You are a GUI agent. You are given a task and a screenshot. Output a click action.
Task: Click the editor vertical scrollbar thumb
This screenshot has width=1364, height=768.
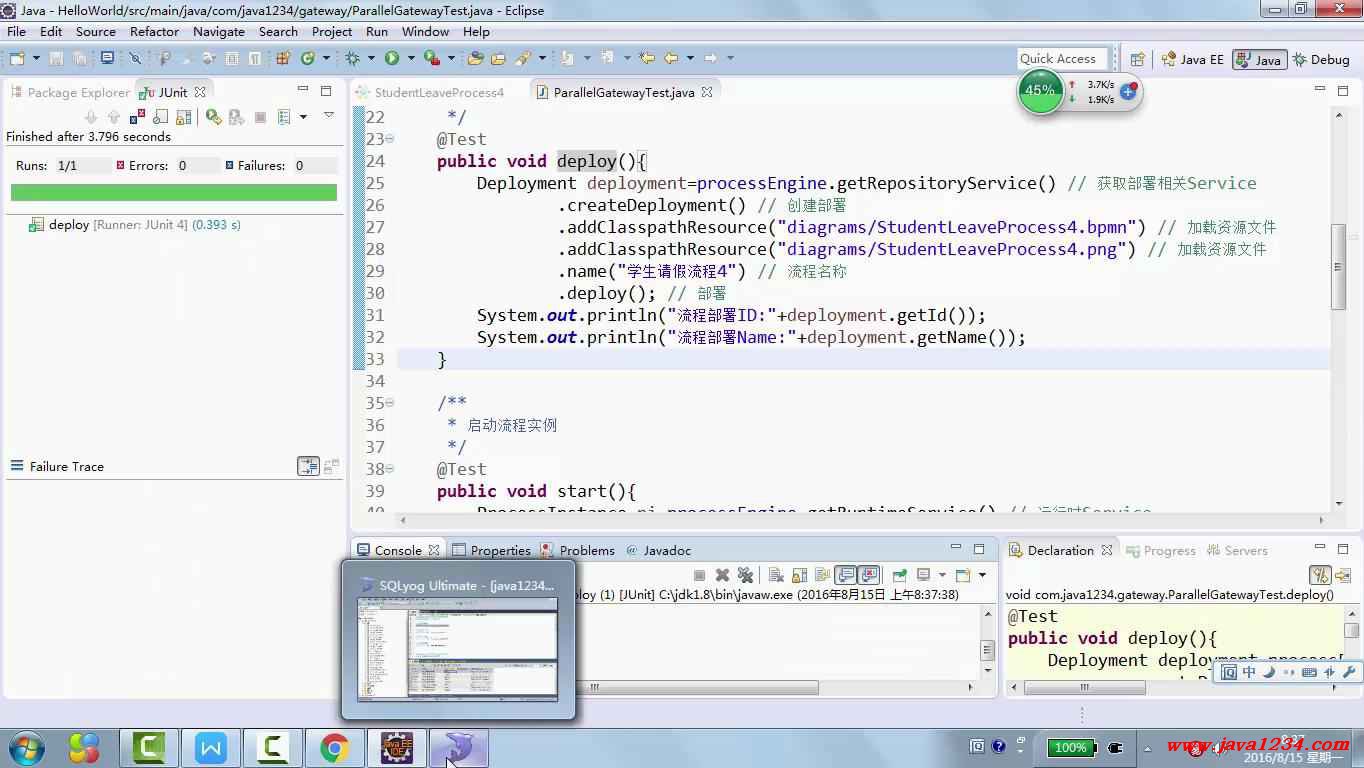pos(1337,266)
